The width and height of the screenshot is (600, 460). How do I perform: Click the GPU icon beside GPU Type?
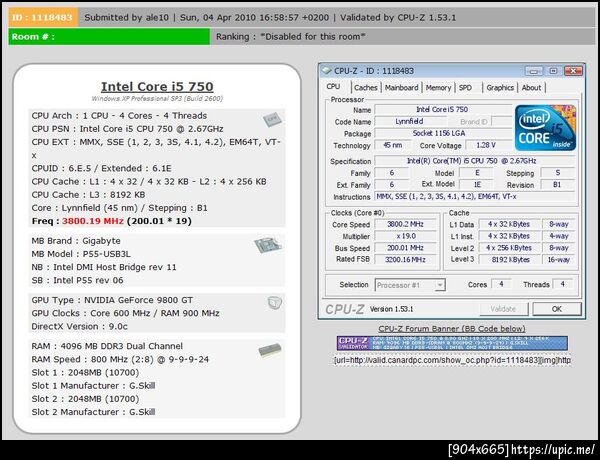click(275, 303)
